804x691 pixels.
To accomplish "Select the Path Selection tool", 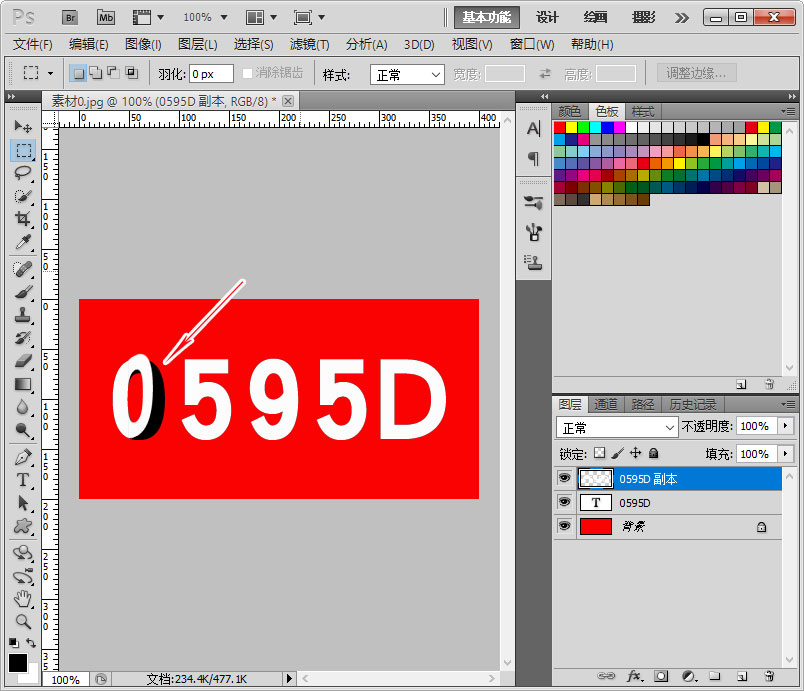I will pyautogui.click(x=23, y=503).
